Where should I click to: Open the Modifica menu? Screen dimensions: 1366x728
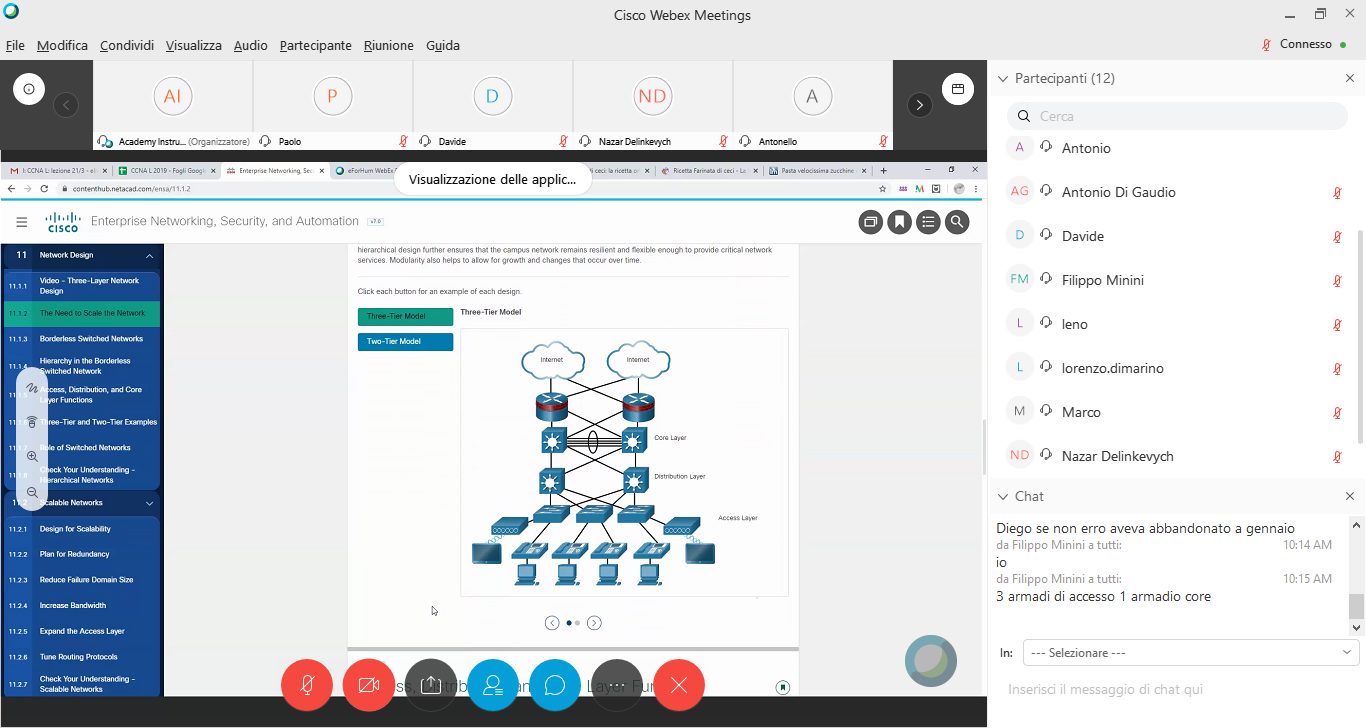click(62, 45)
